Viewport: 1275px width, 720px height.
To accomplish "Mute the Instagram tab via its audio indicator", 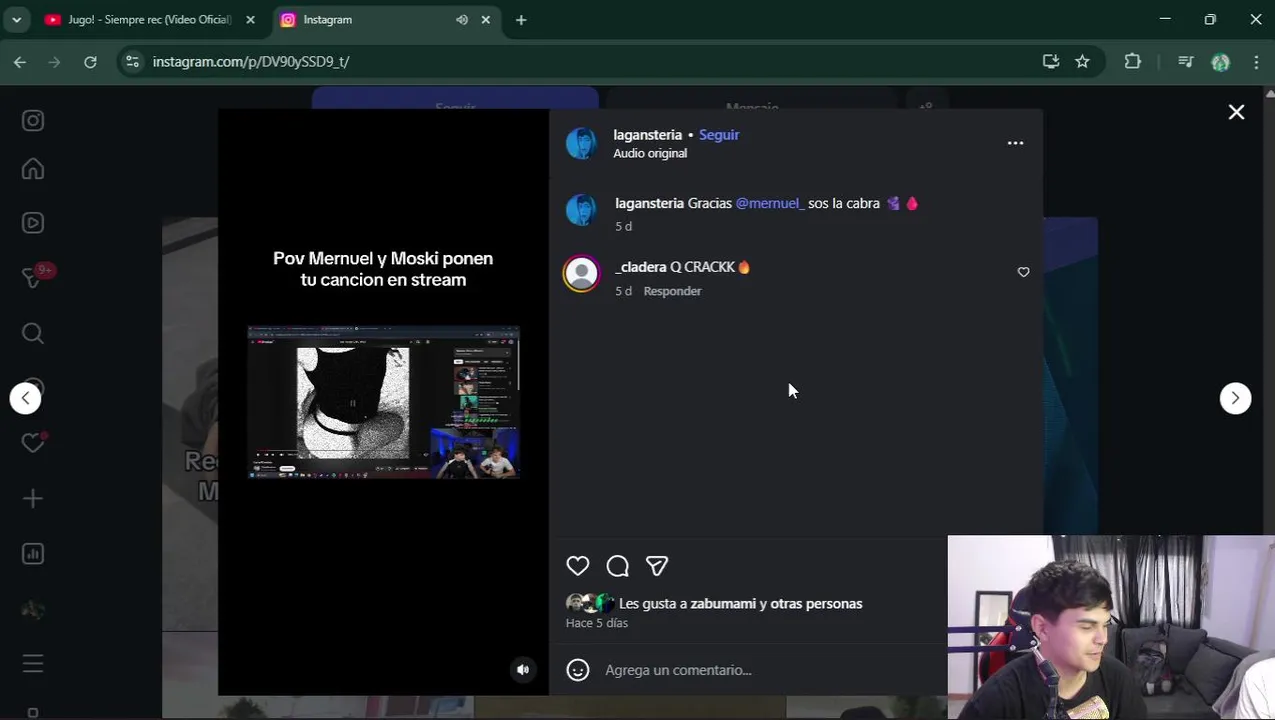I will (462, 20).
